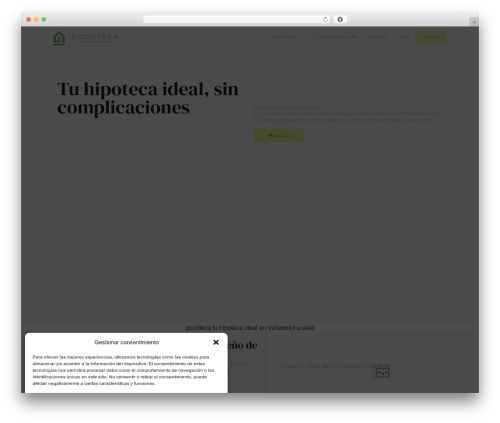Add a new browser tab with plus

coord(474,22)
